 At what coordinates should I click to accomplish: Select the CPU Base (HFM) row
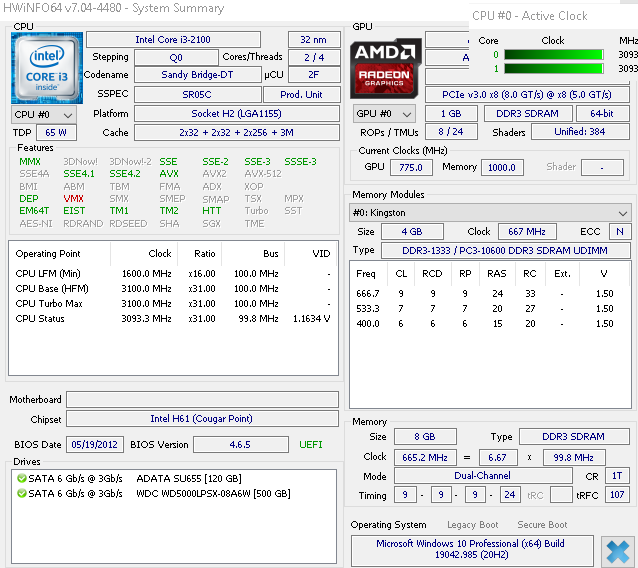tap(173, 288)
